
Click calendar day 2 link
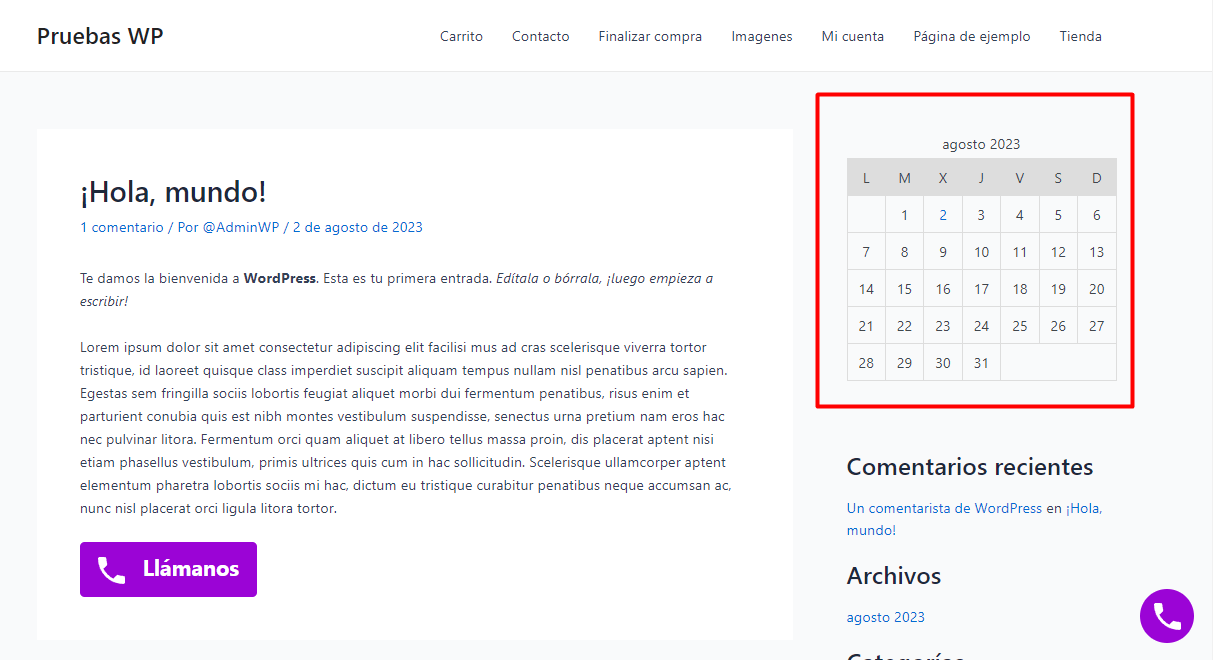pyautogui.click(x=943, y=215)
